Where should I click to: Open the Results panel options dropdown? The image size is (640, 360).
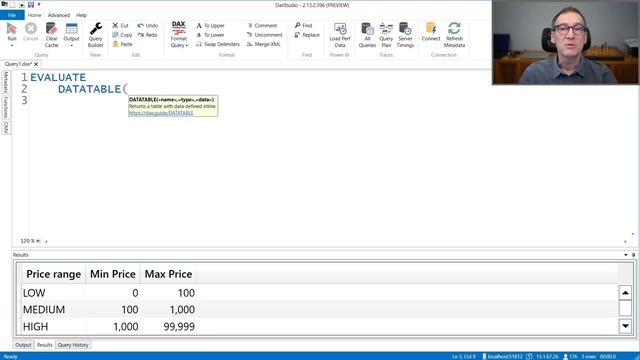pos(626,255)
